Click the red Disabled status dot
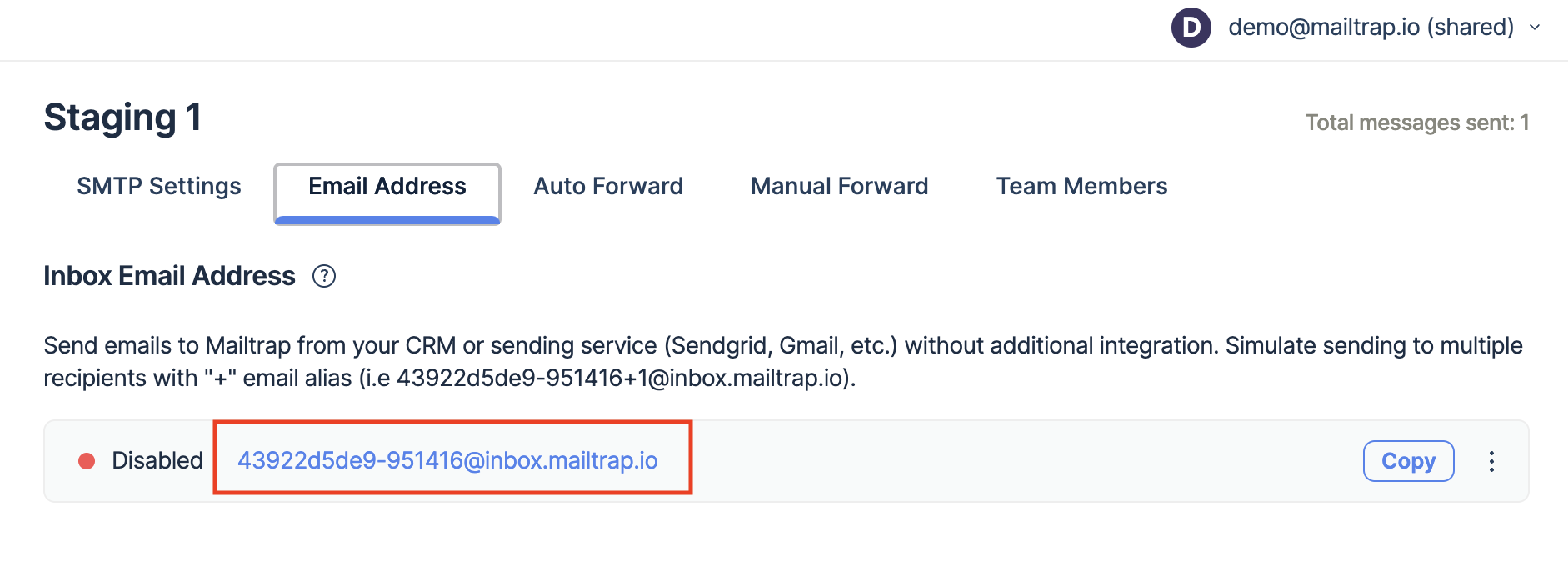The height and width of the screenshot is (572, 1568). [87, 461]
